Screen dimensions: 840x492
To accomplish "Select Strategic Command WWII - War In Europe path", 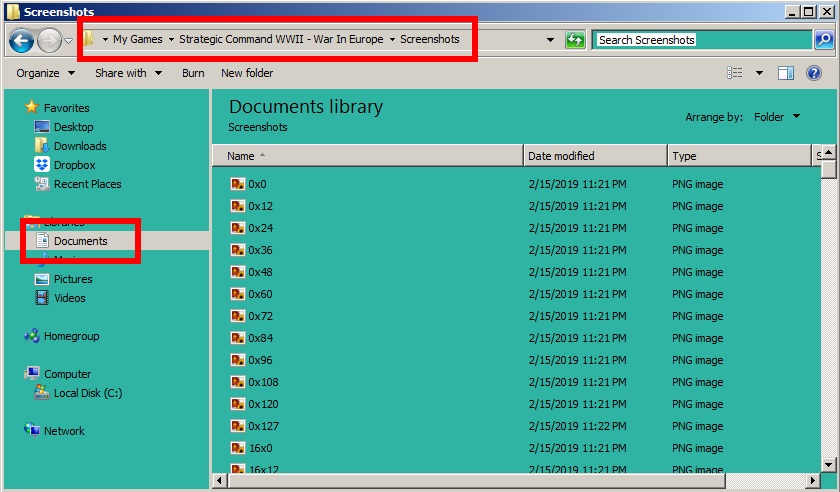I will point(281,39).
